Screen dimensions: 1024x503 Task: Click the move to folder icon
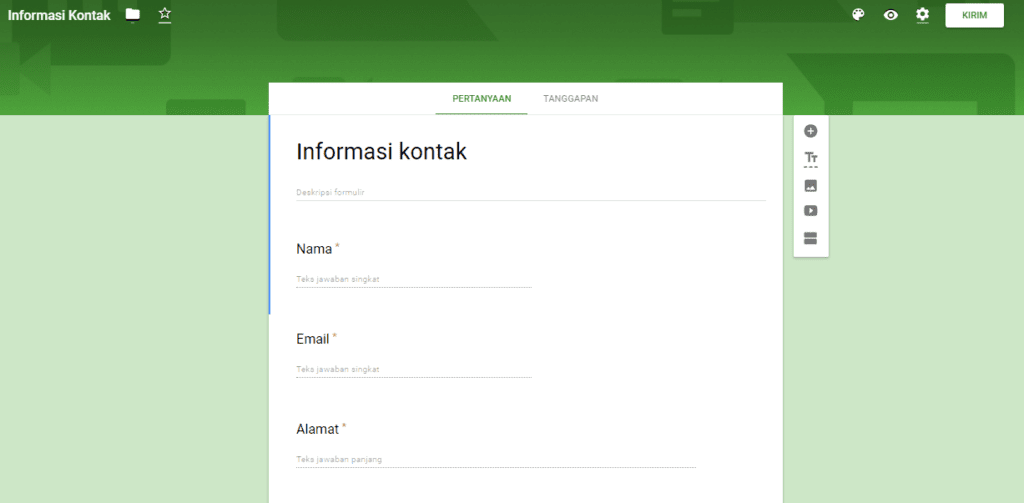133,15
